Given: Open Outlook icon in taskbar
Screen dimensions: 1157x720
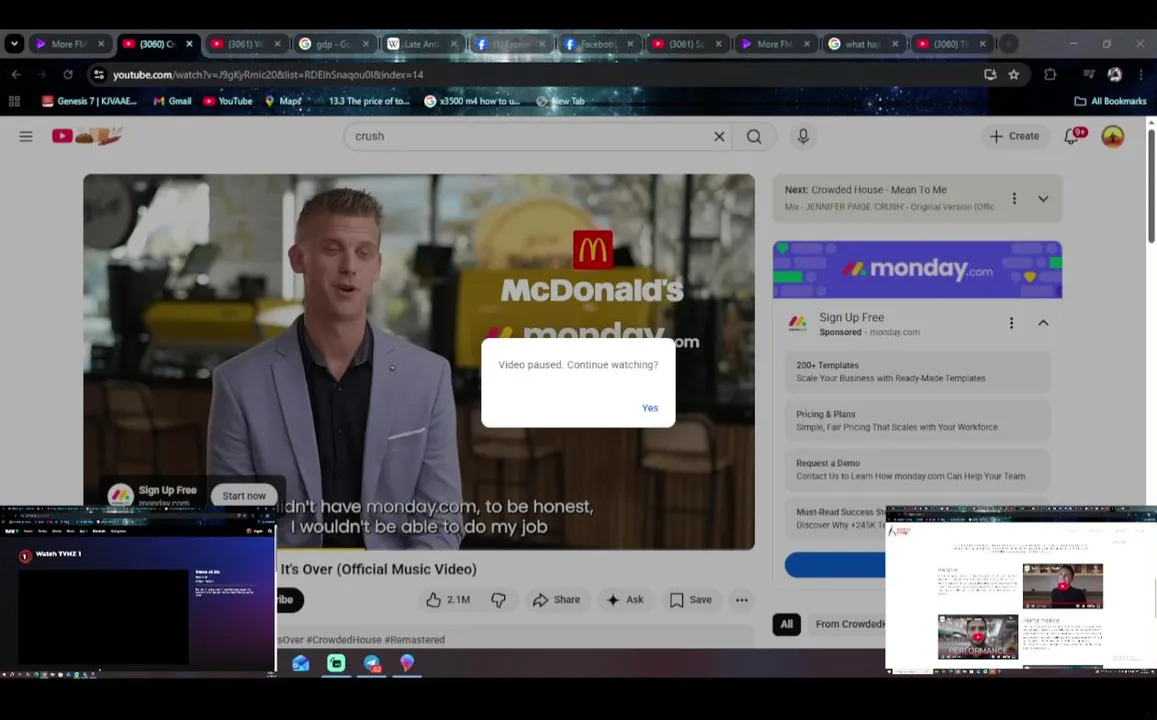Looking at the screenshot, I should point(300,663).
